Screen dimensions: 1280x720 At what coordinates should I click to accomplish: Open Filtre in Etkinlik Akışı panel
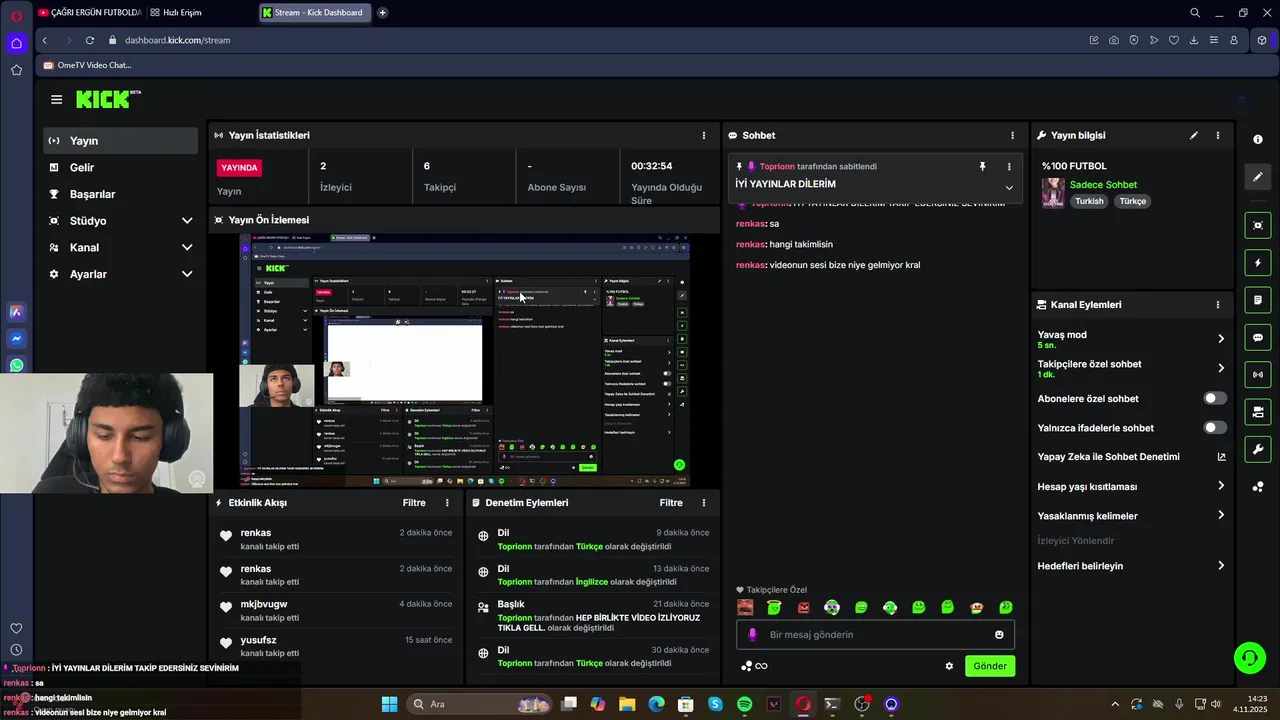click(x=414, y=503)
